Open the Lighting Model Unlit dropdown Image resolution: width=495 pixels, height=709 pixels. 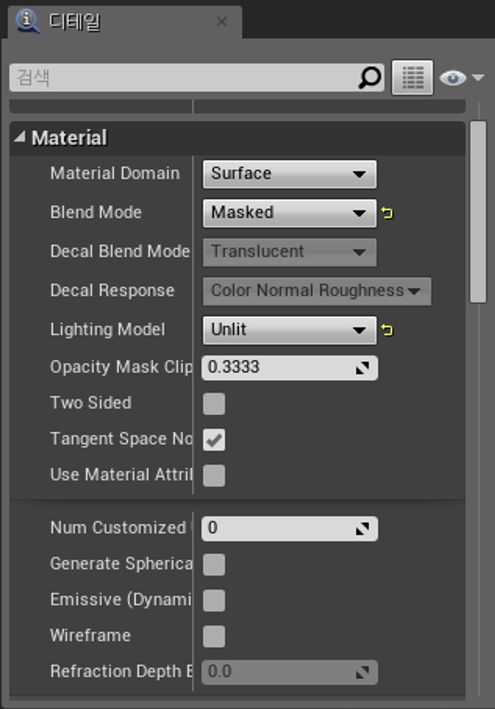(289, 330)
